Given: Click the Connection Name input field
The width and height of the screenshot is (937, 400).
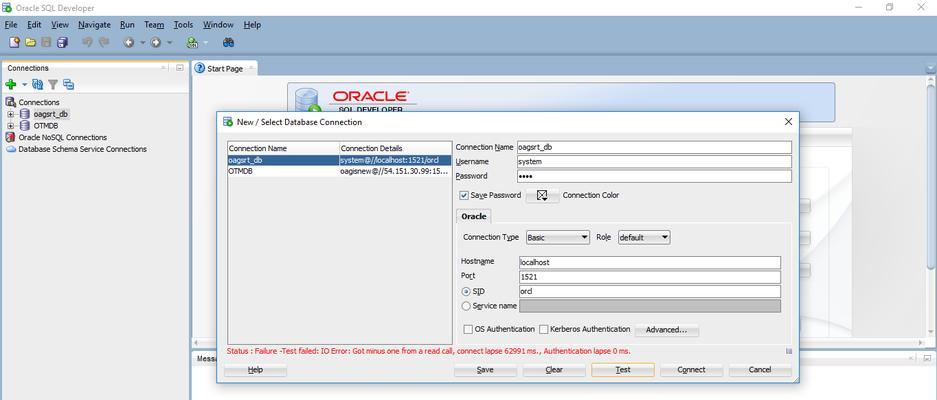Looking at the screenshot, I should pos(654,147).
